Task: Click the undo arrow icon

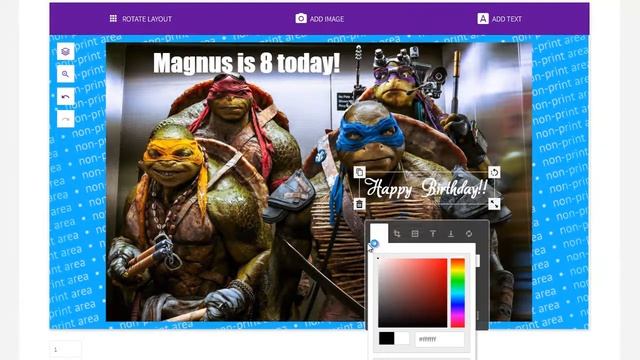Action: point(65,97)
